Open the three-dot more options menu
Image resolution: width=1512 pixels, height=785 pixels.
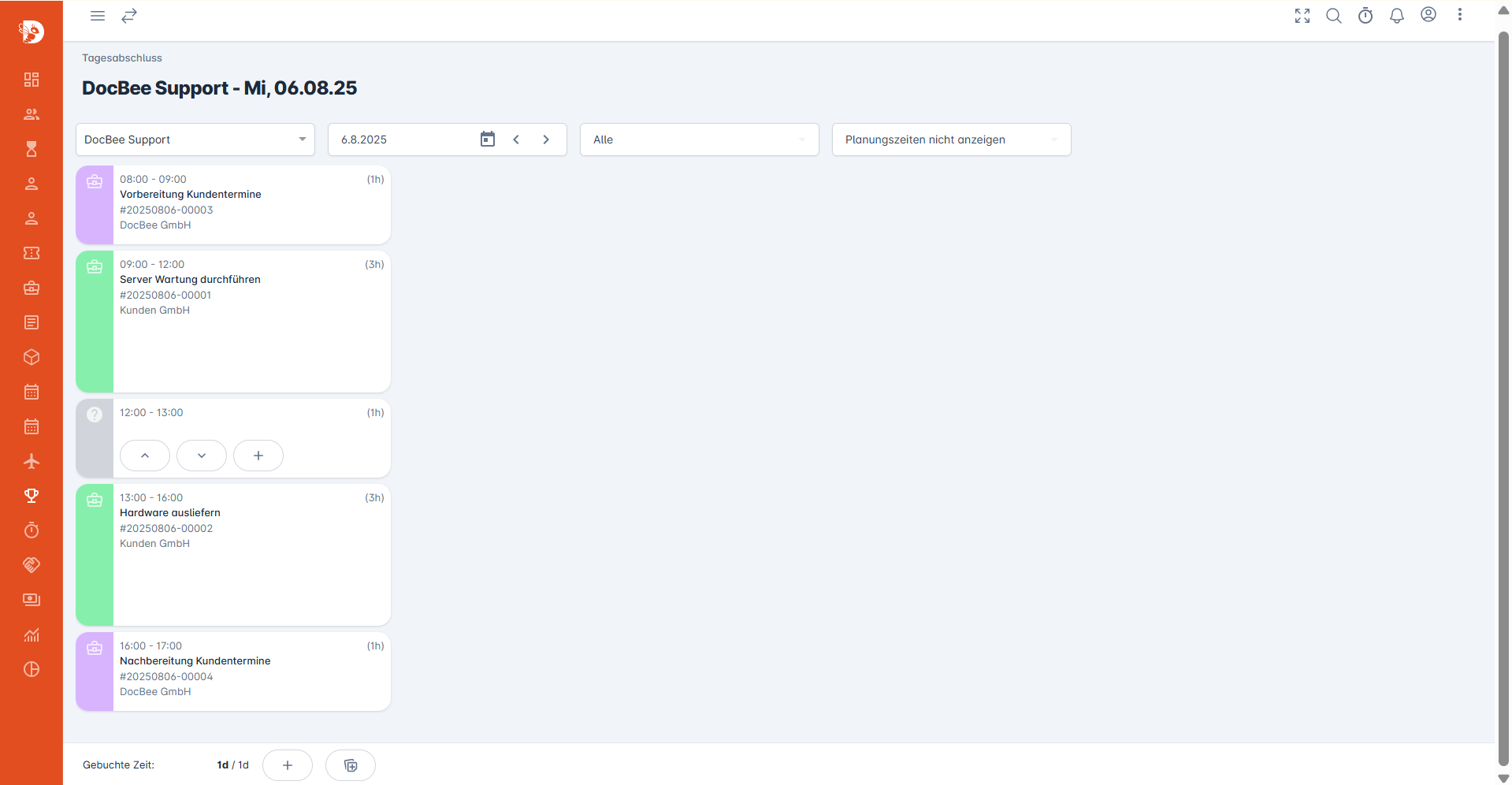point(1460,15)
